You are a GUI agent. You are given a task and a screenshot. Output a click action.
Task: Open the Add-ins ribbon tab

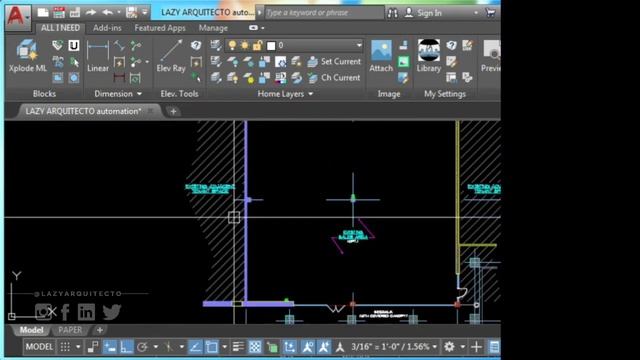coord(107,28)
